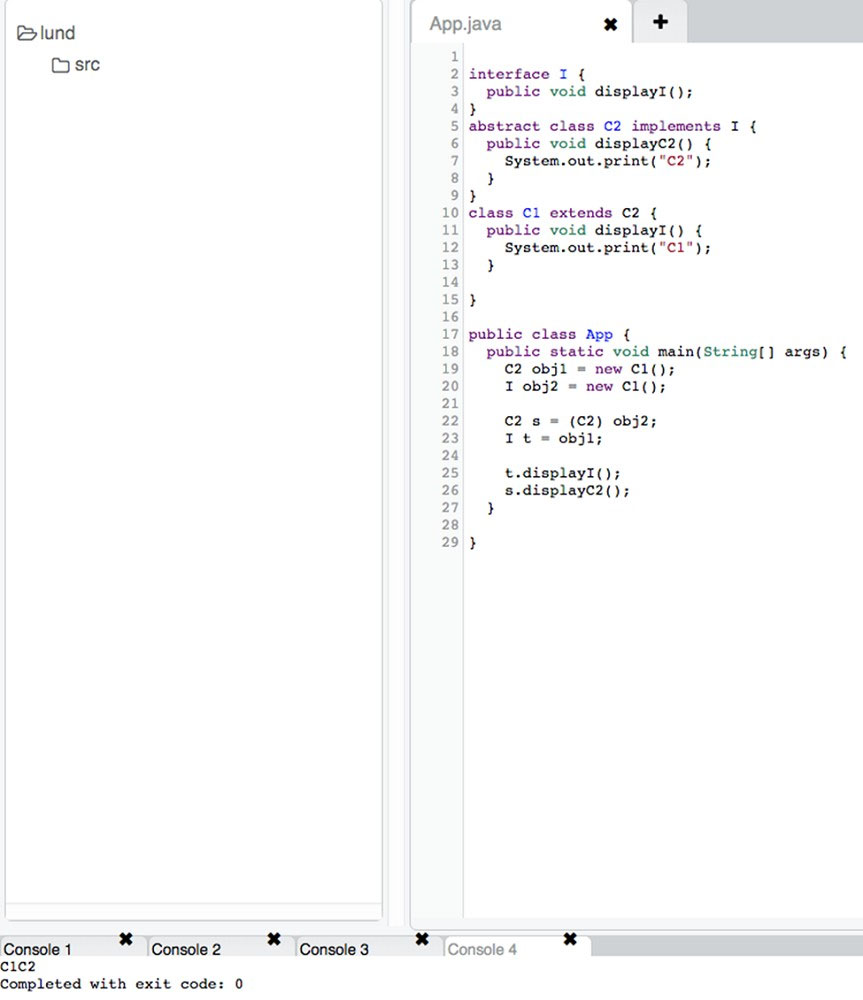The height and width of the screenshot is (1000, 863).
Task: Click the 'public void displayI() {' line
Action: [594, 230]
